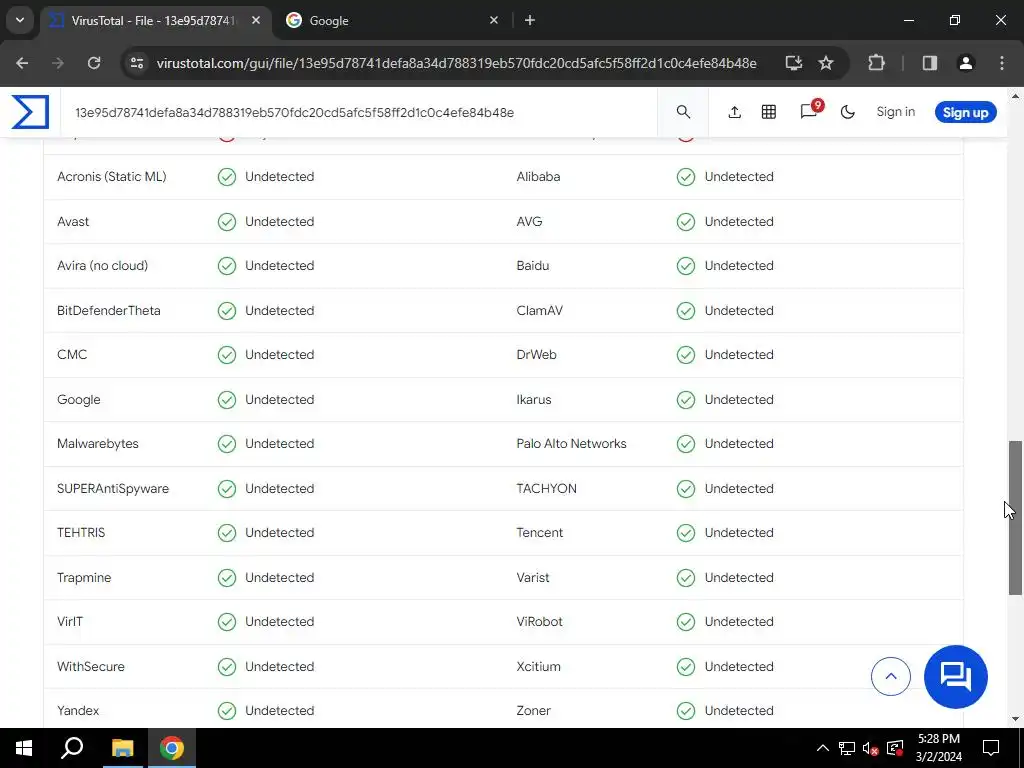Viewport: 1024px width, 768px height.
Task: Show hidden system tray icons
Action: pyautogui.click(x=823, y=748)
